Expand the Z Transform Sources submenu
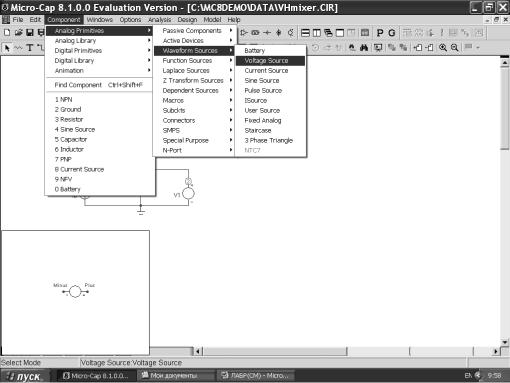This screenshot has height=383, width=510. coord(195,81)
